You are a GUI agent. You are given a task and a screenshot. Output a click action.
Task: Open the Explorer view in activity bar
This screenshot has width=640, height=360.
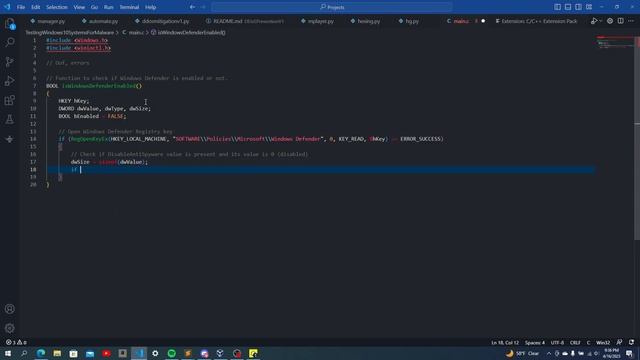click(10, 24)
